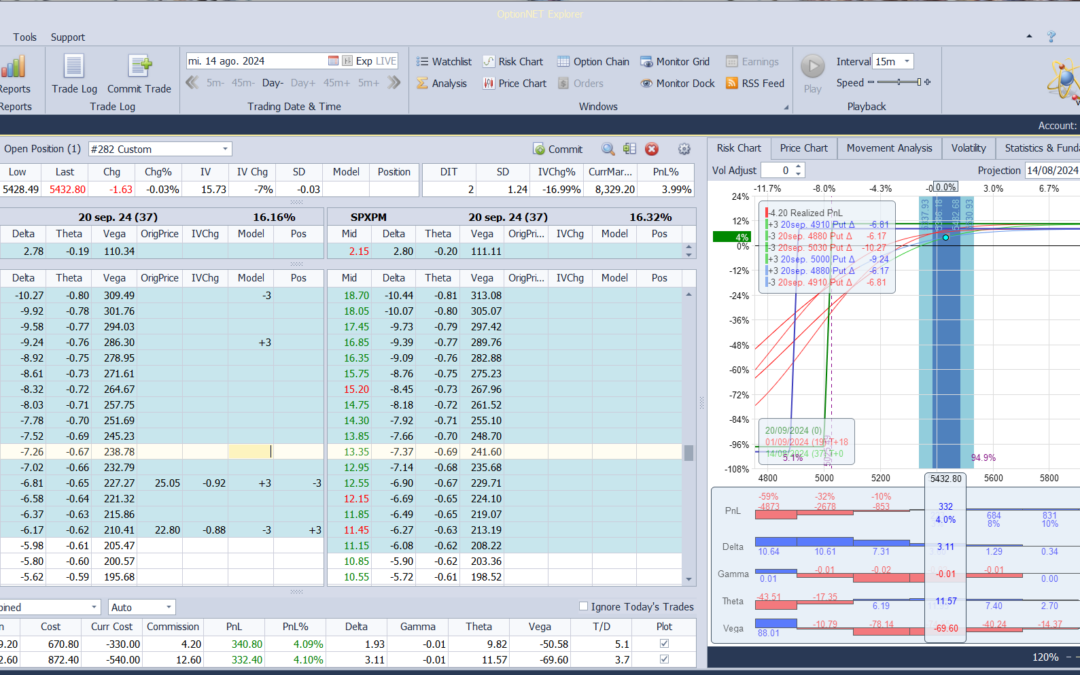
Task: Expand the Auto dropdown
Action: pyautogui.click(x=168, y=607)
